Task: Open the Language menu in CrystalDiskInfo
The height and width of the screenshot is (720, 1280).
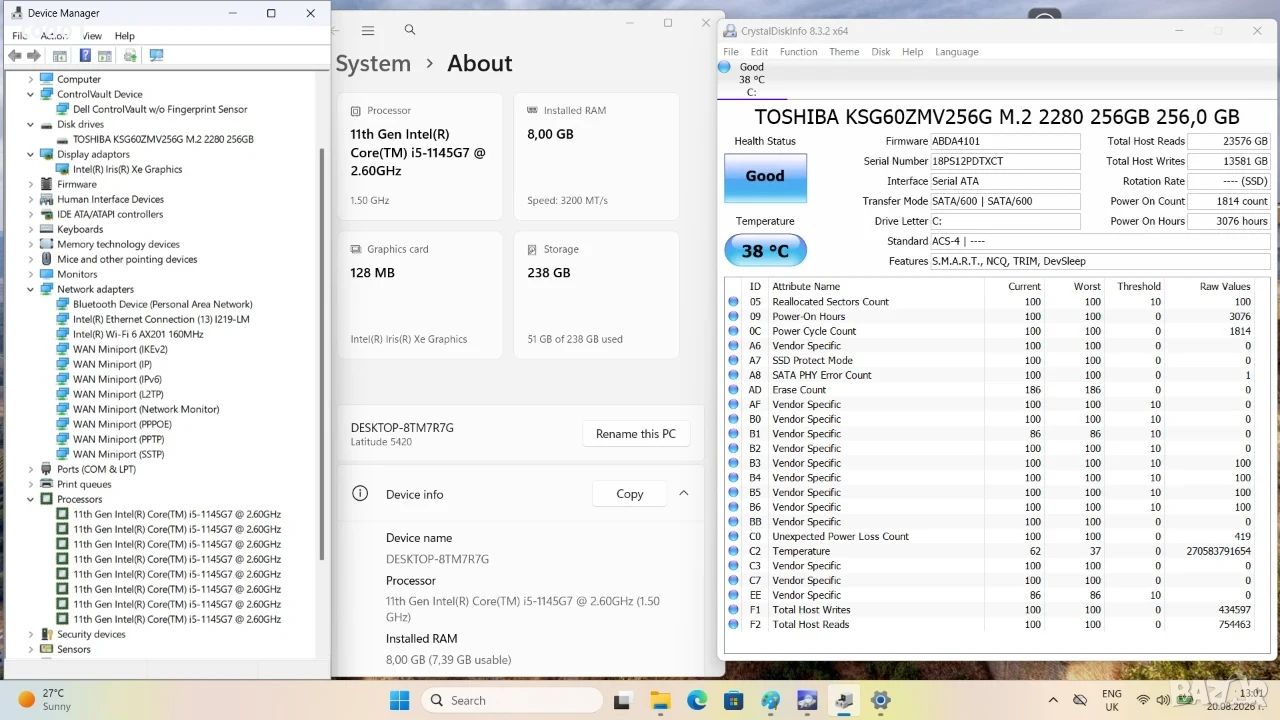Action: [x=957, y=52]
